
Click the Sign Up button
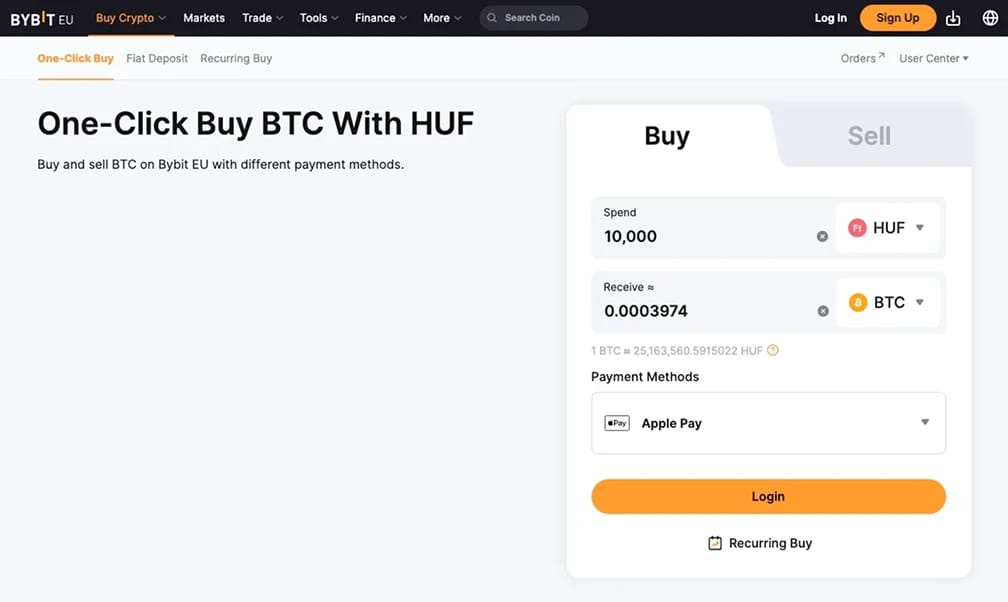pos(897,18)
